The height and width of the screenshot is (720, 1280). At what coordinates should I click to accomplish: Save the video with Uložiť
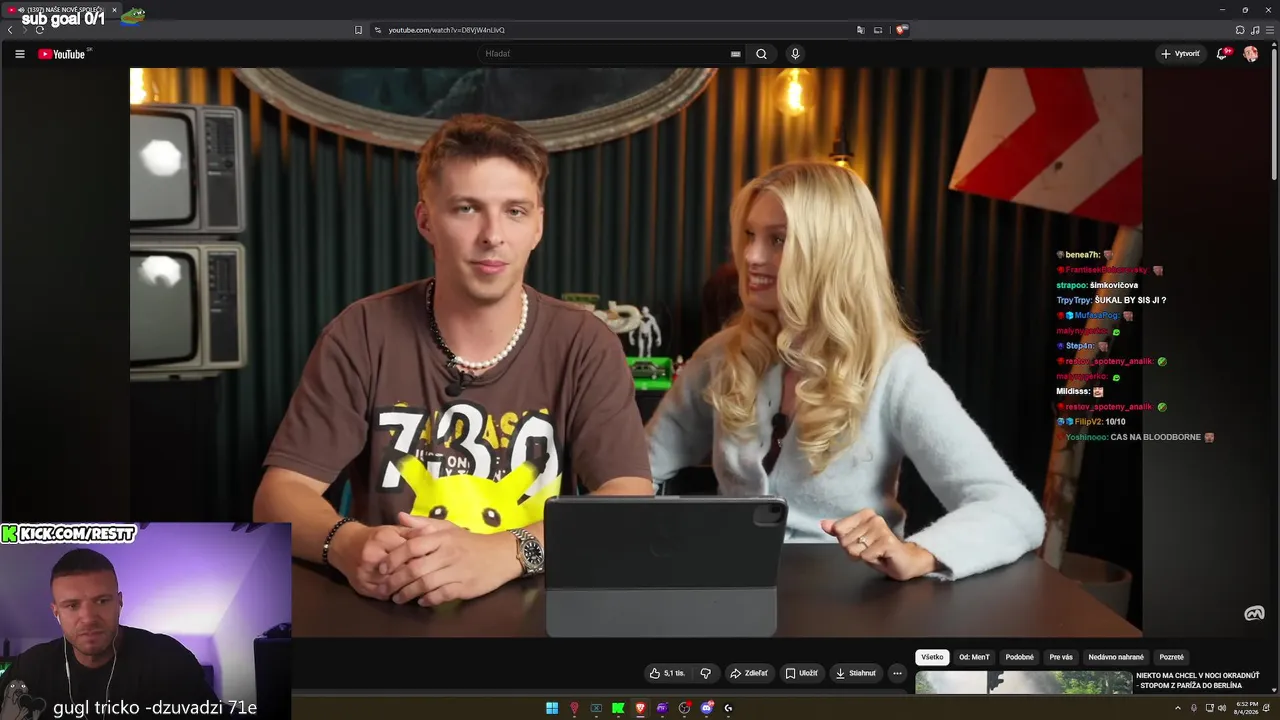[x=801, y=673]
